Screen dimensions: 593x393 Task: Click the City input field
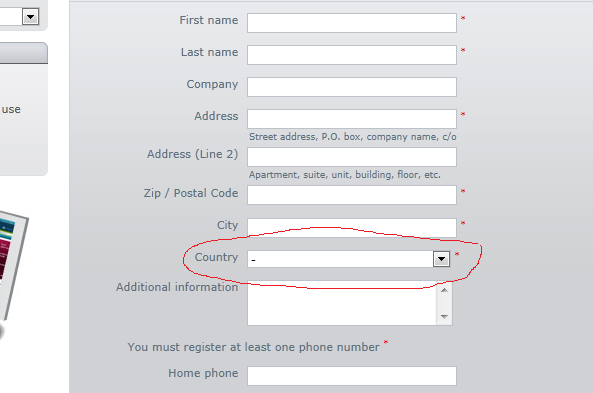coord(352,228)
